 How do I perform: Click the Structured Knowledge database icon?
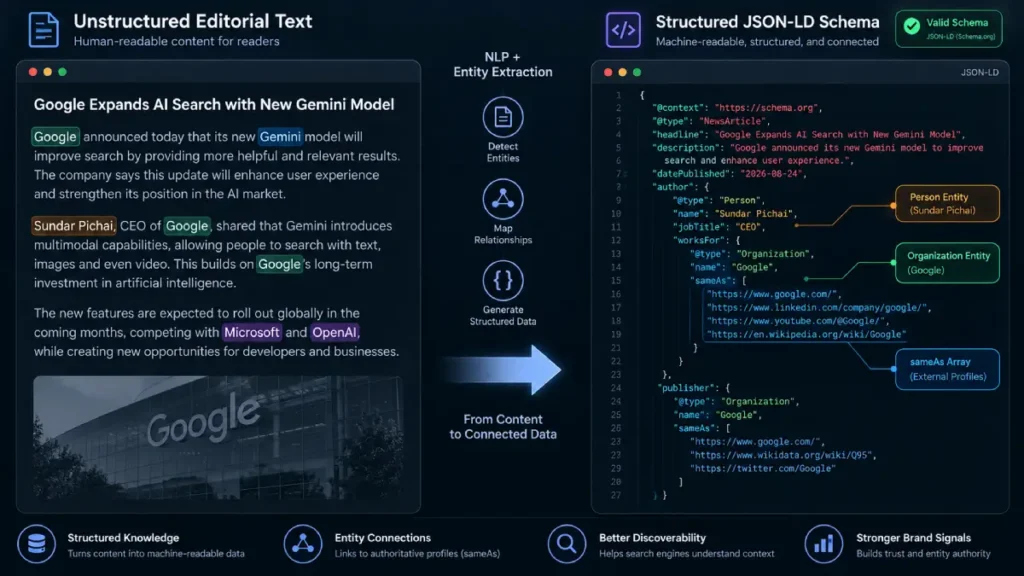click(x=37, y=543)
